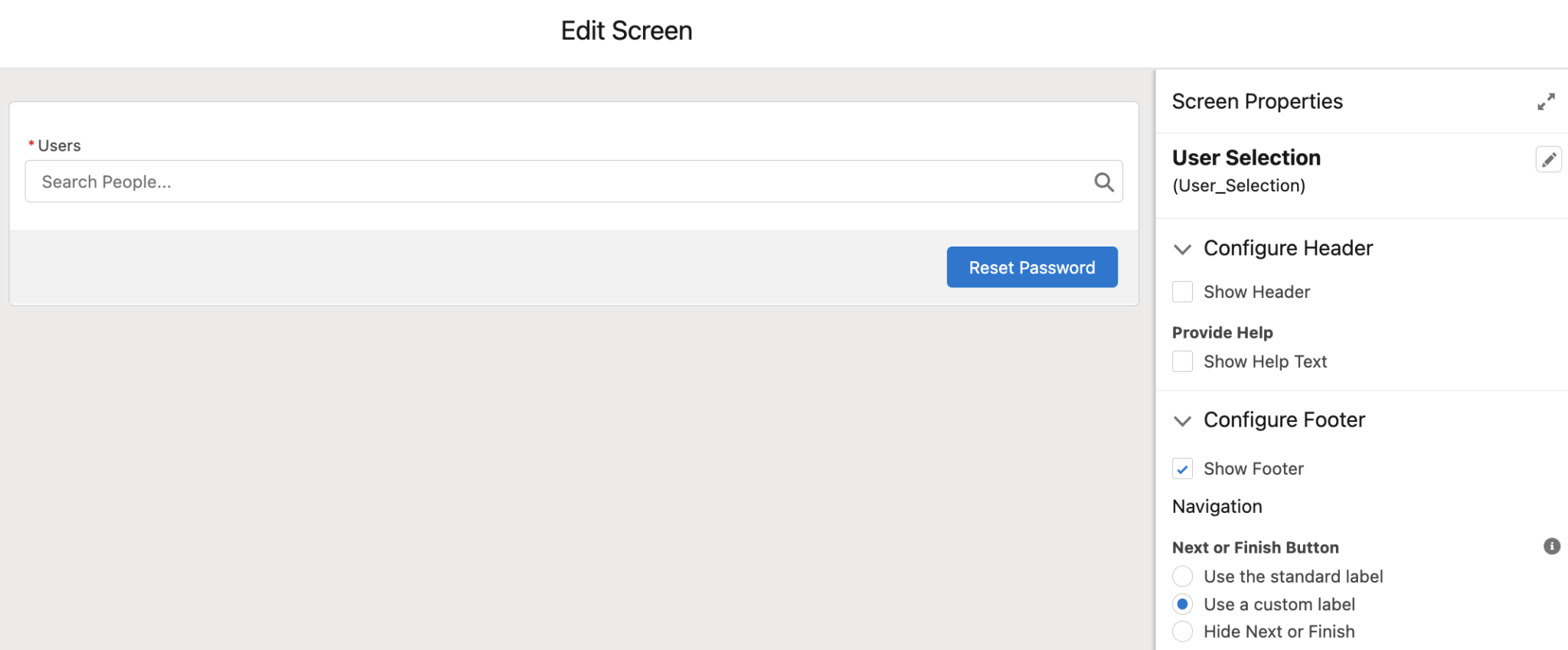
Task: Click the magnifier icon in Users search
Action: pos(1103,181)
